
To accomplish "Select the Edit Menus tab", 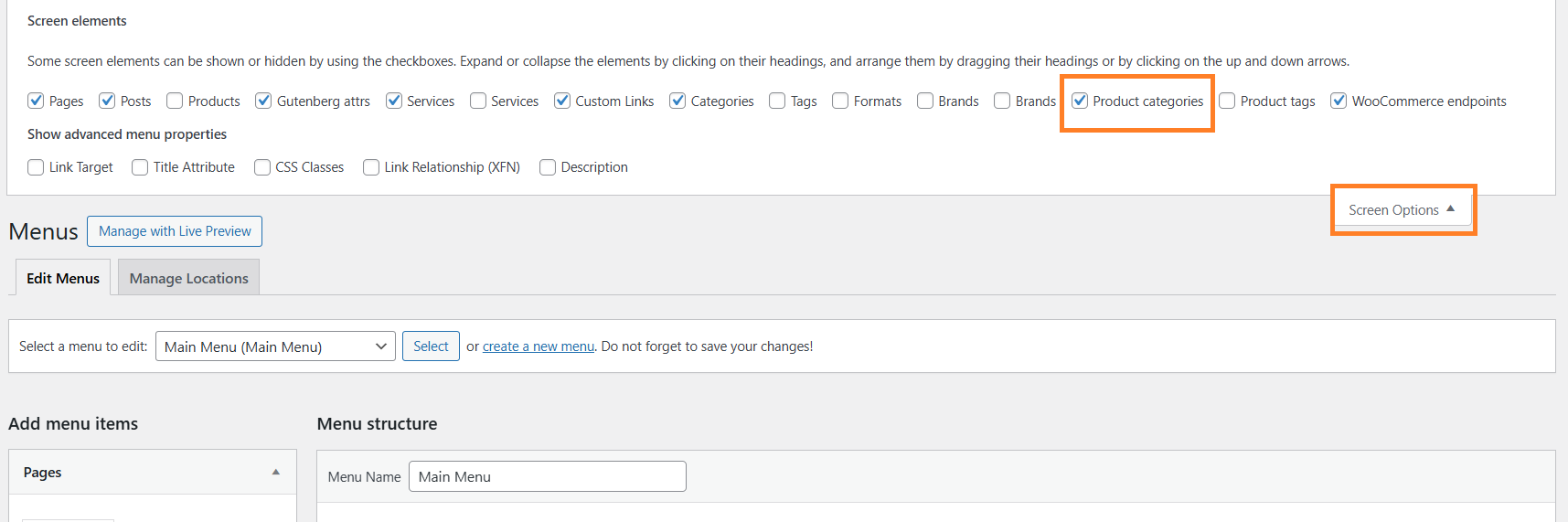I will pos(63,278).
